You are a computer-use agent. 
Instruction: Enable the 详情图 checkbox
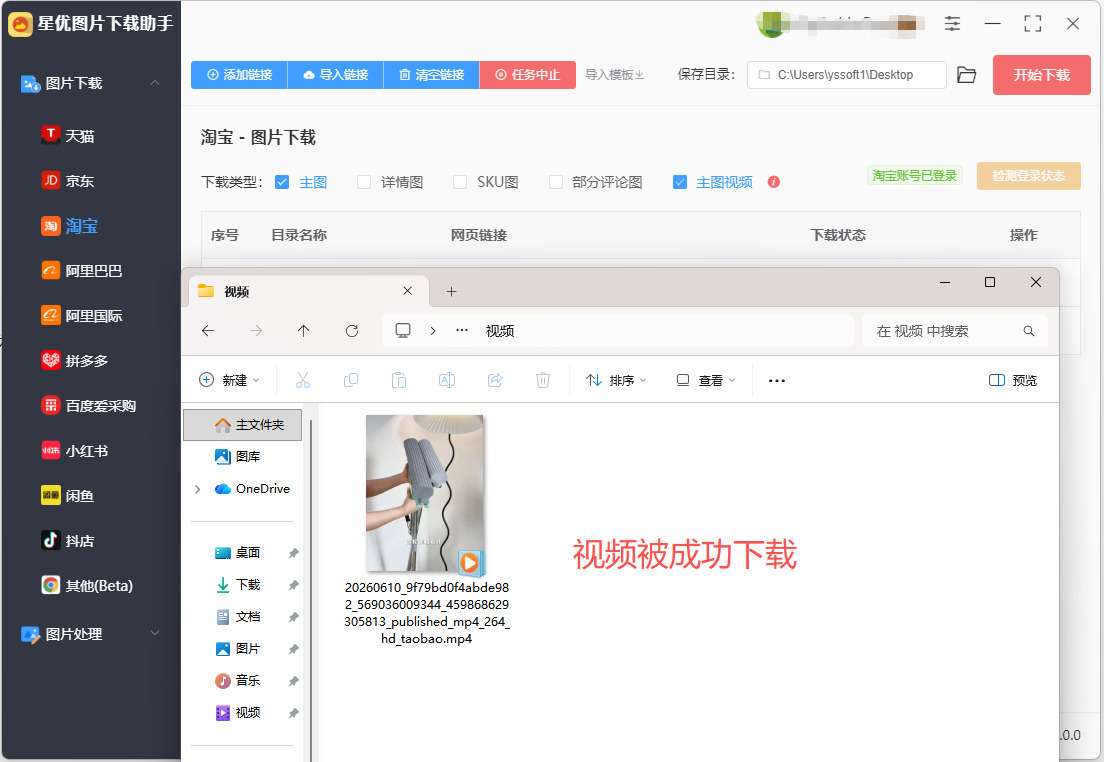coord(363,182)
